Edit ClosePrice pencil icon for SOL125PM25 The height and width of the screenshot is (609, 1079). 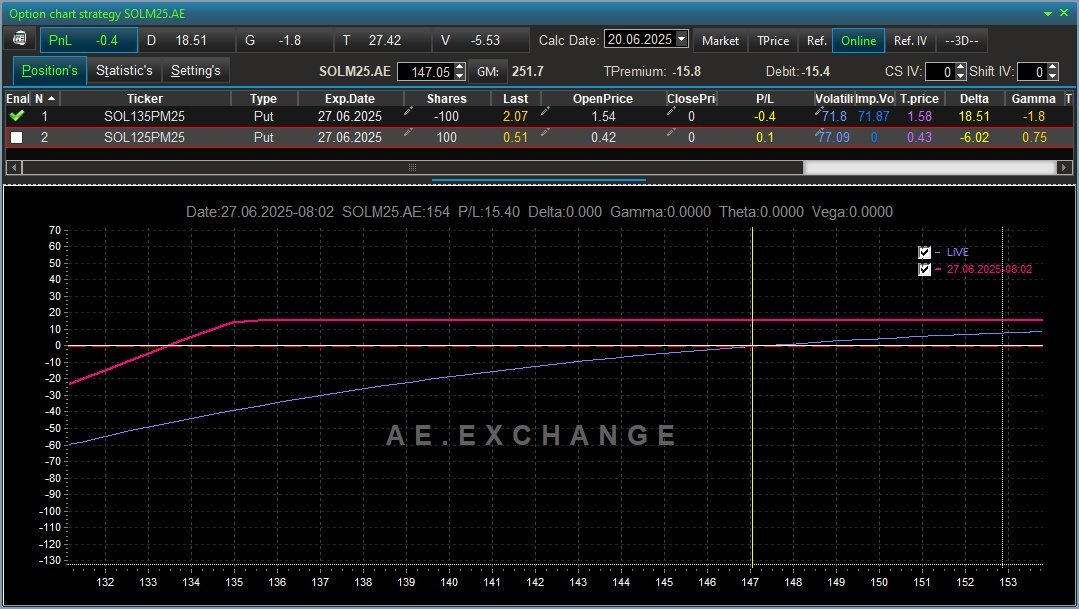[x=672, y=131]
